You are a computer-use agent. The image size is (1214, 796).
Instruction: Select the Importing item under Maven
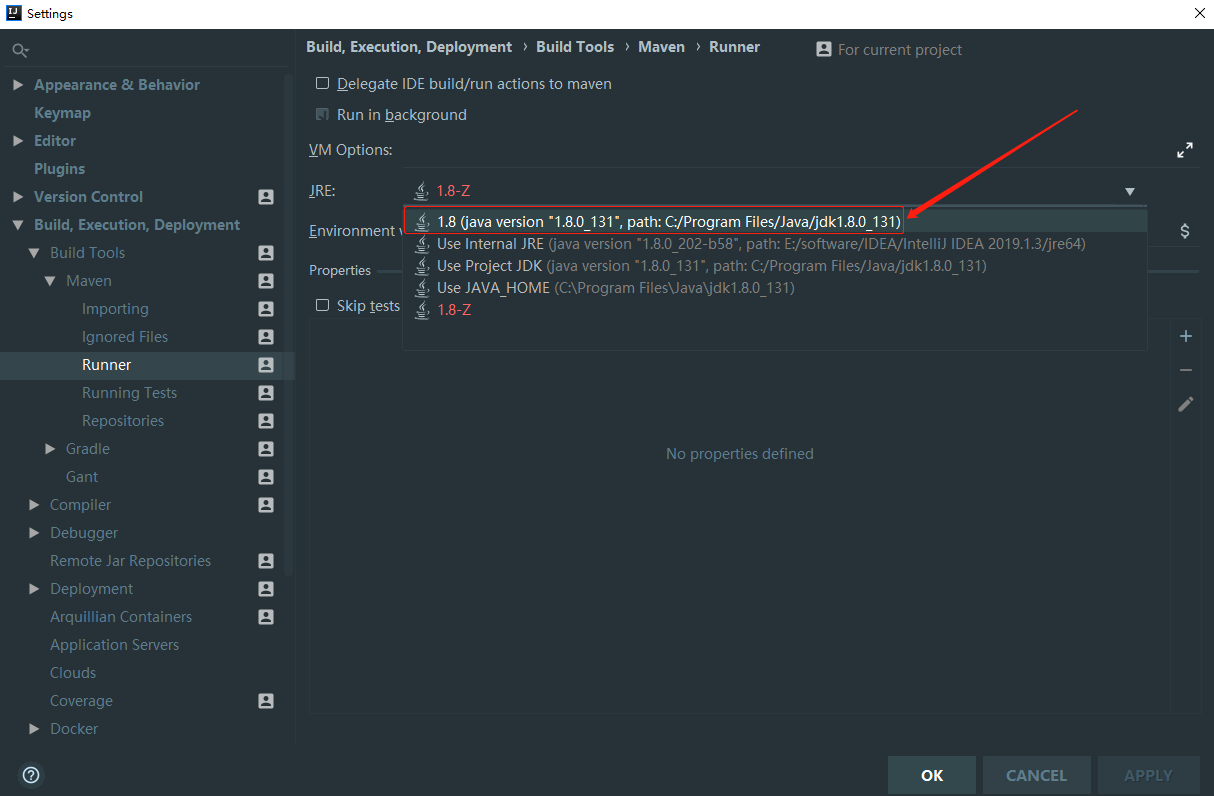click(x=115, y=309)
